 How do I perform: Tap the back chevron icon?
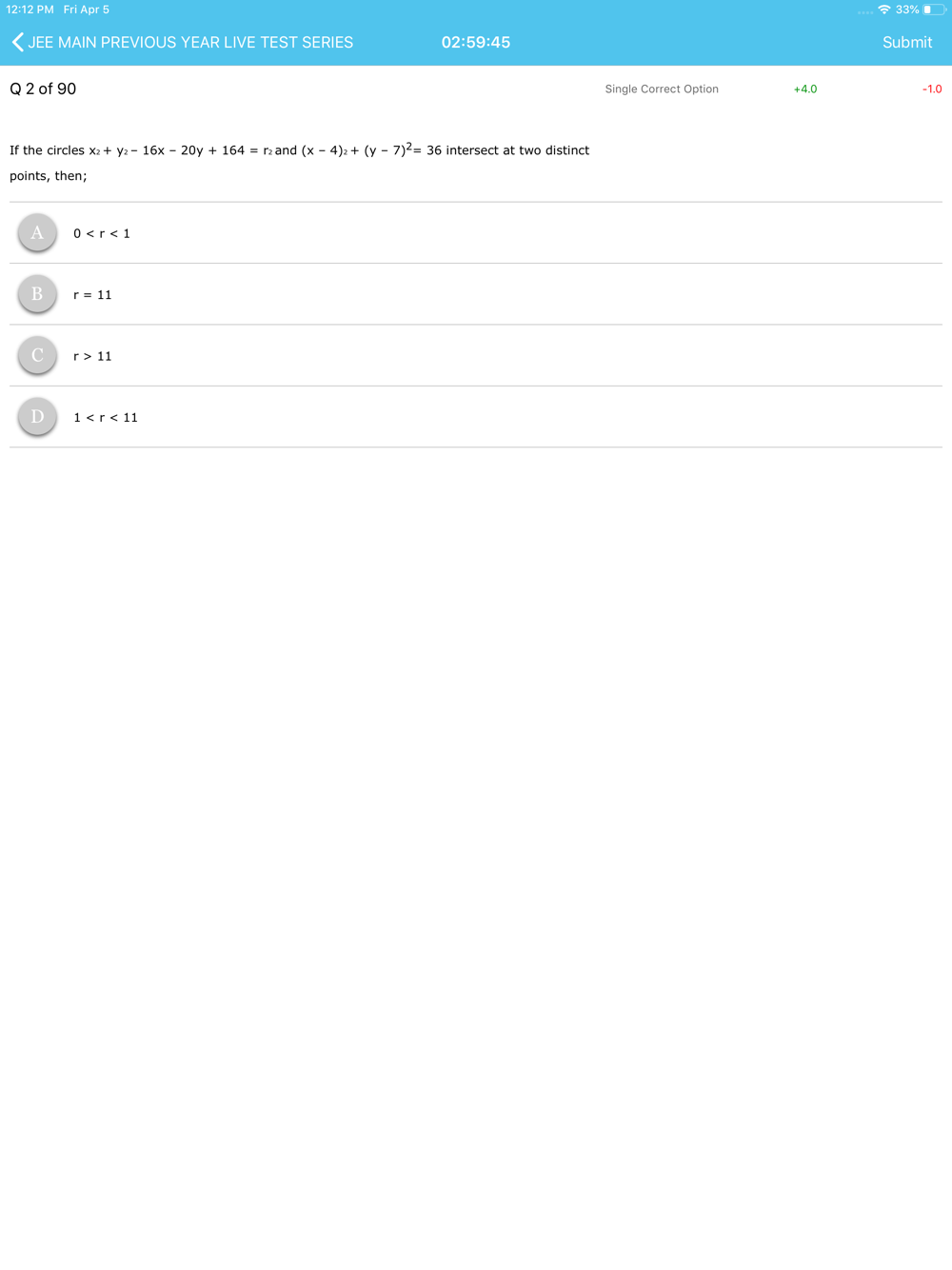(x=18, y=42)
